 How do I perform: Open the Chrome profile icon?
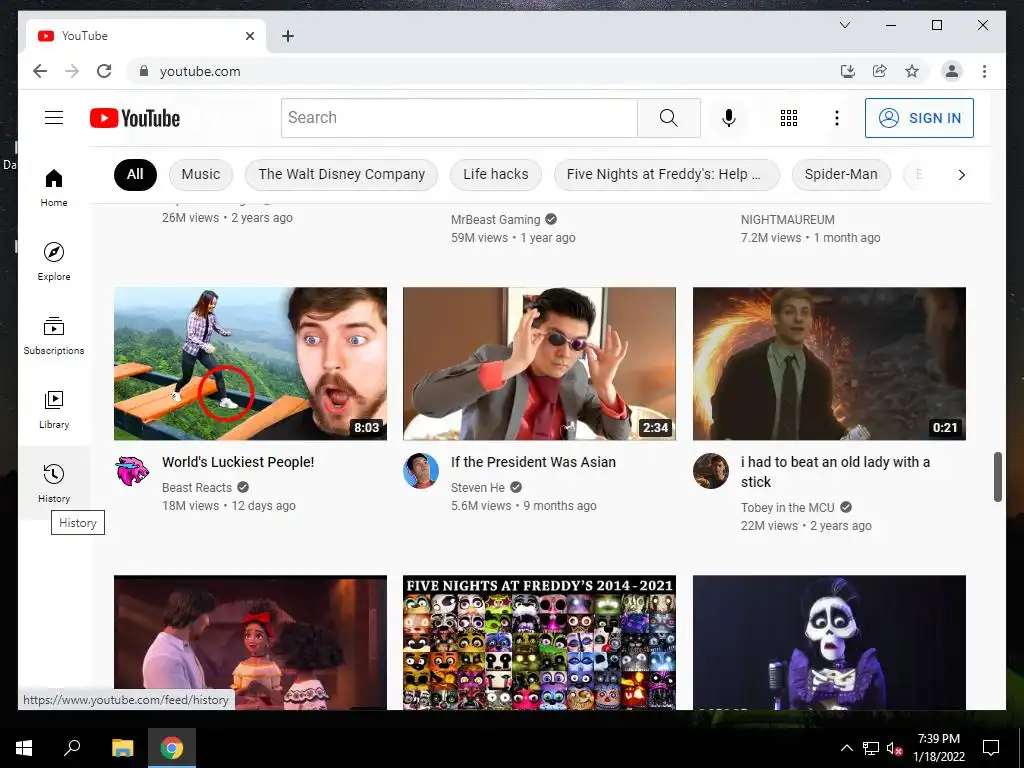click(952, 71)
